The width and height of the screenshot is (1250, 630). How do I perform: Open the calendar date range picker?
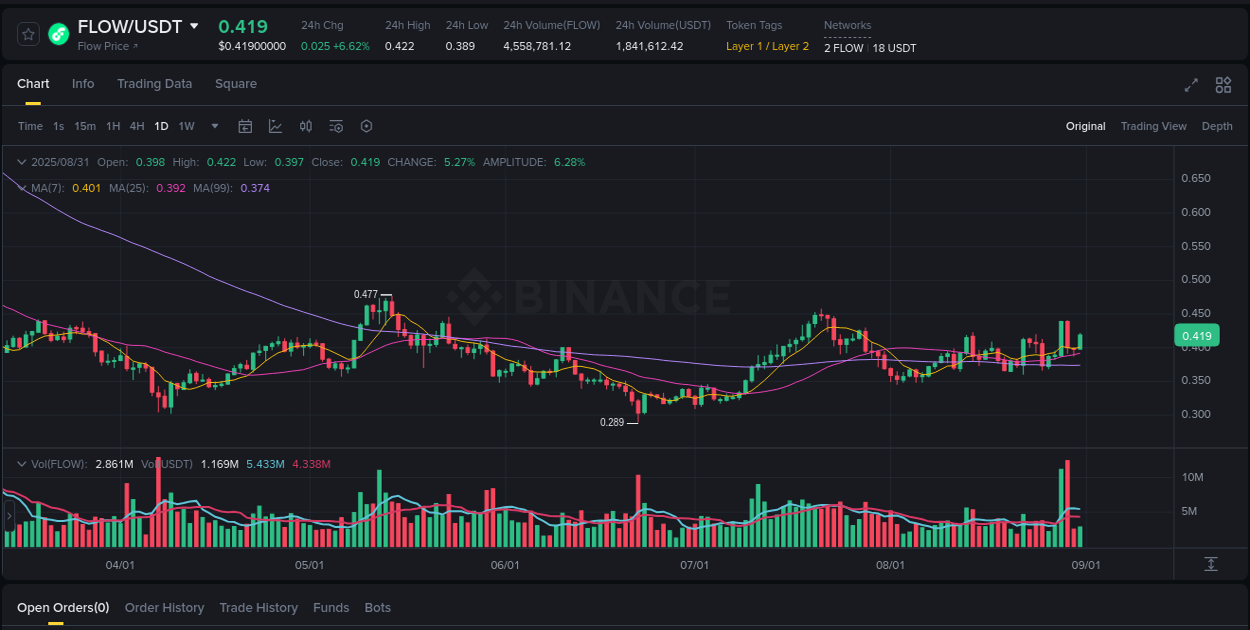tap(245, 126)
